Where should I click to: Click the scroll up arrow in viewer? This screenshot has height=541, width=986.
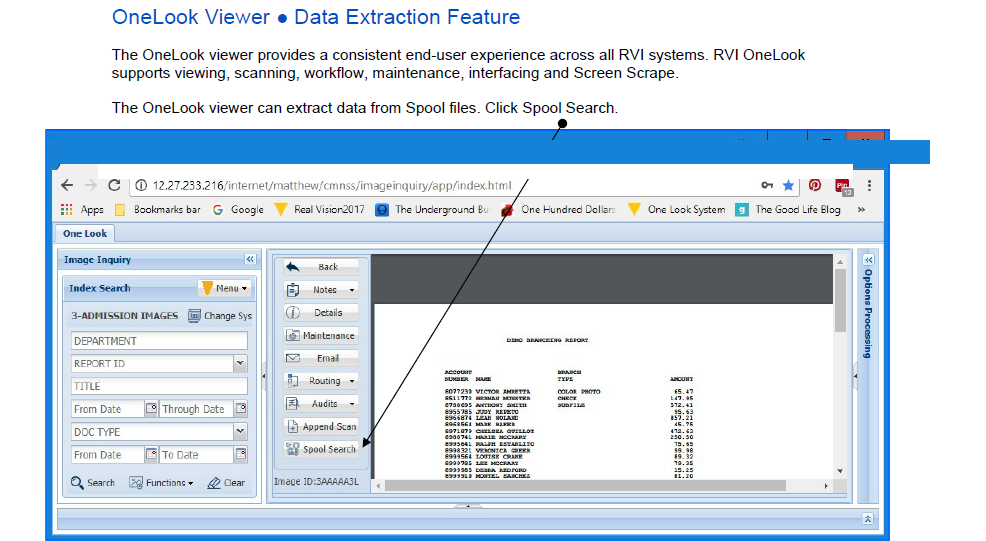pyautogui.click(x=840, y=262)
